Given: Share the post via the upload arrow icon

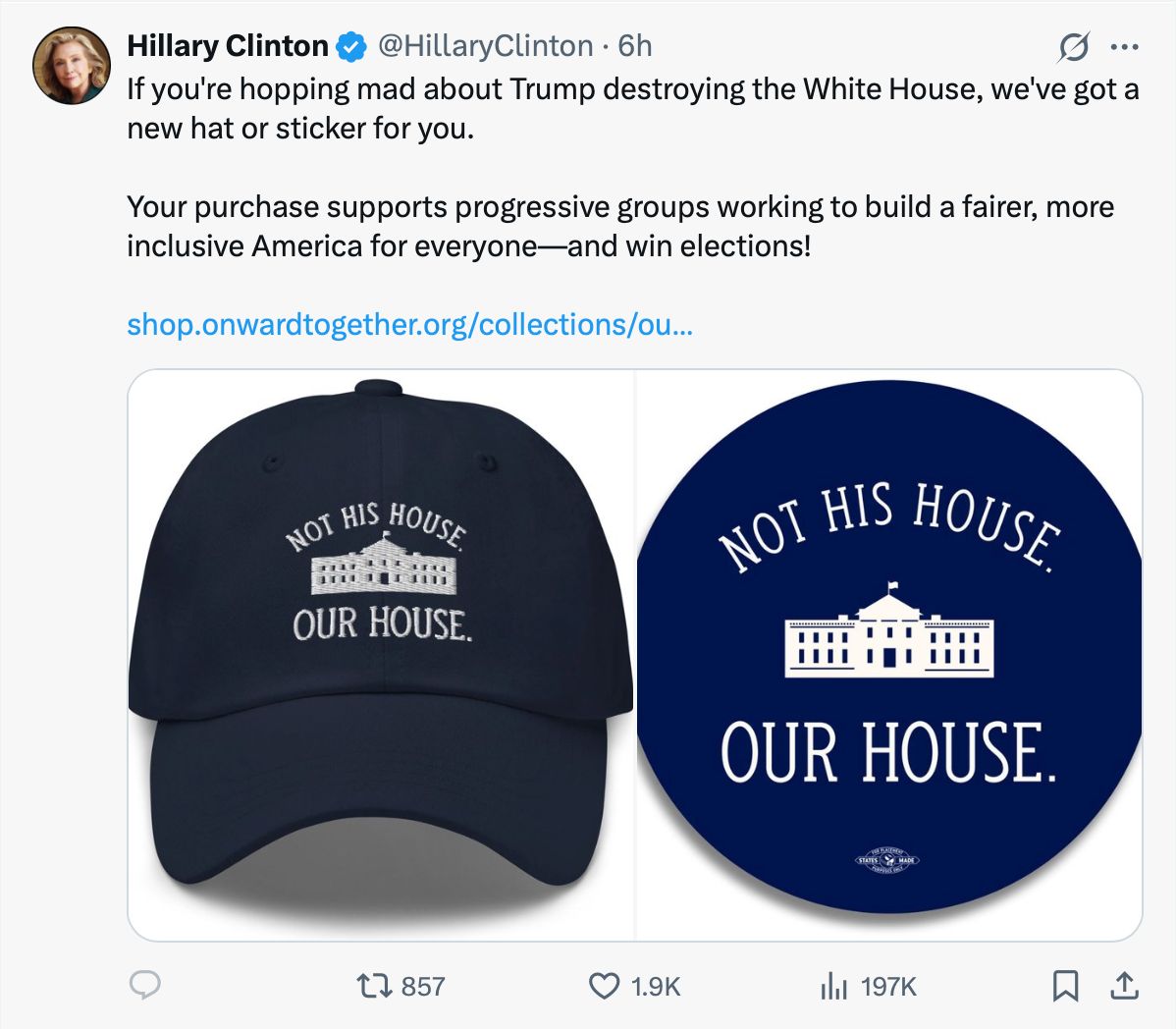Looking at the screenshot, I should 1124,986.
